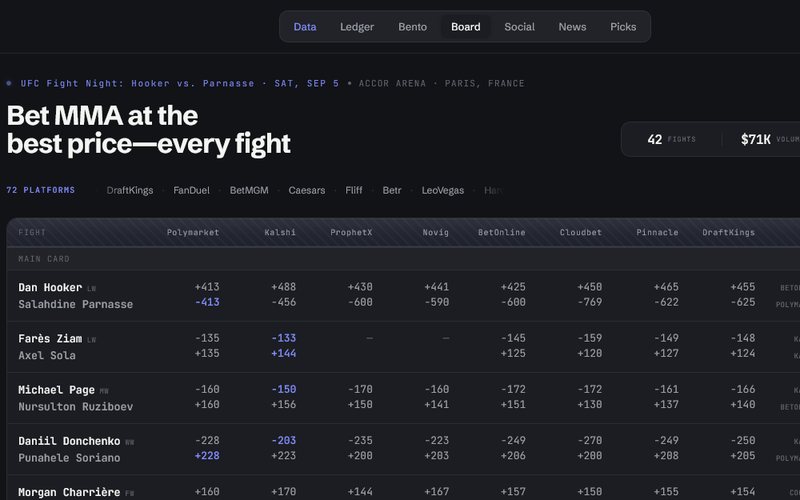Click the Kalshi column header

point(280,233)
